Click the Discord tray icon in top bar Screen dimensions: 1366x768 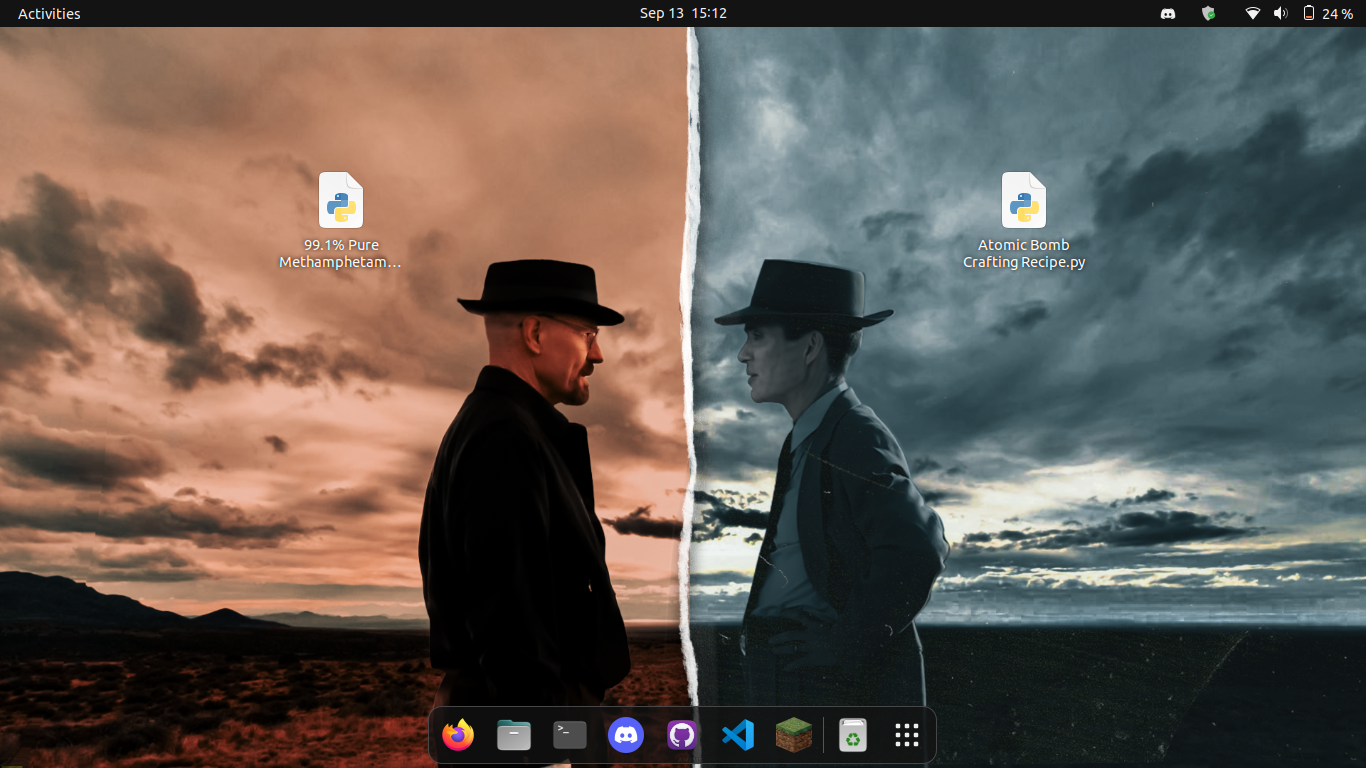point(1168,13)
